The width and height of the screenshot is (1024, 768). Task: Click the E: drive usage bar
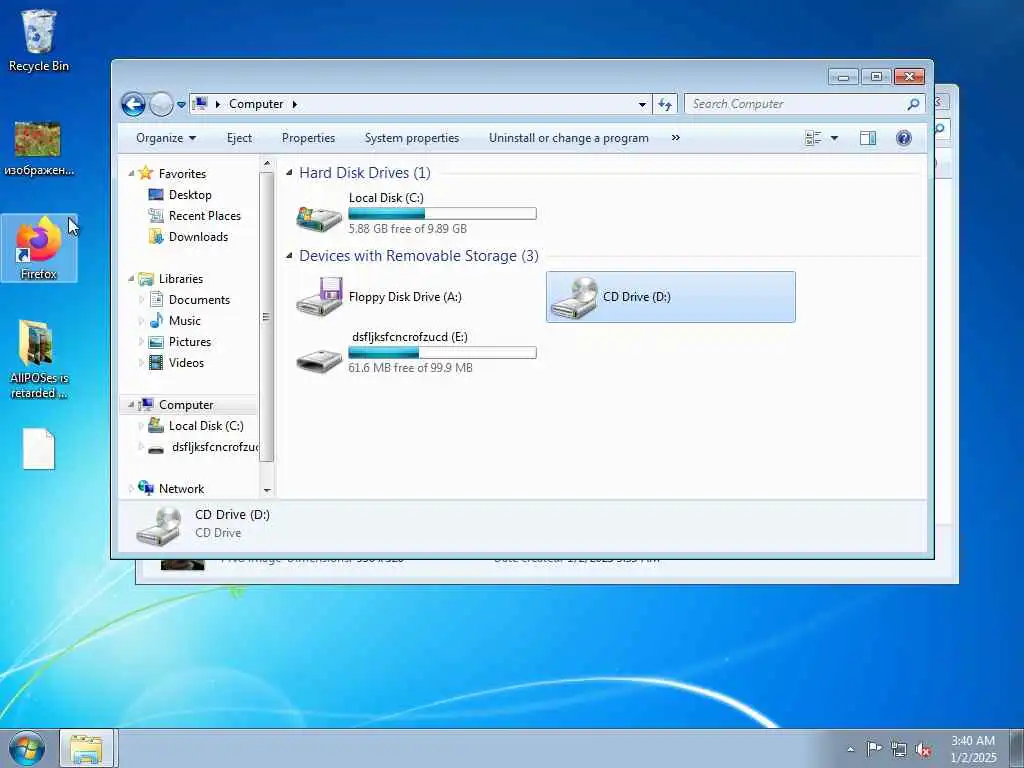point(442,353)
